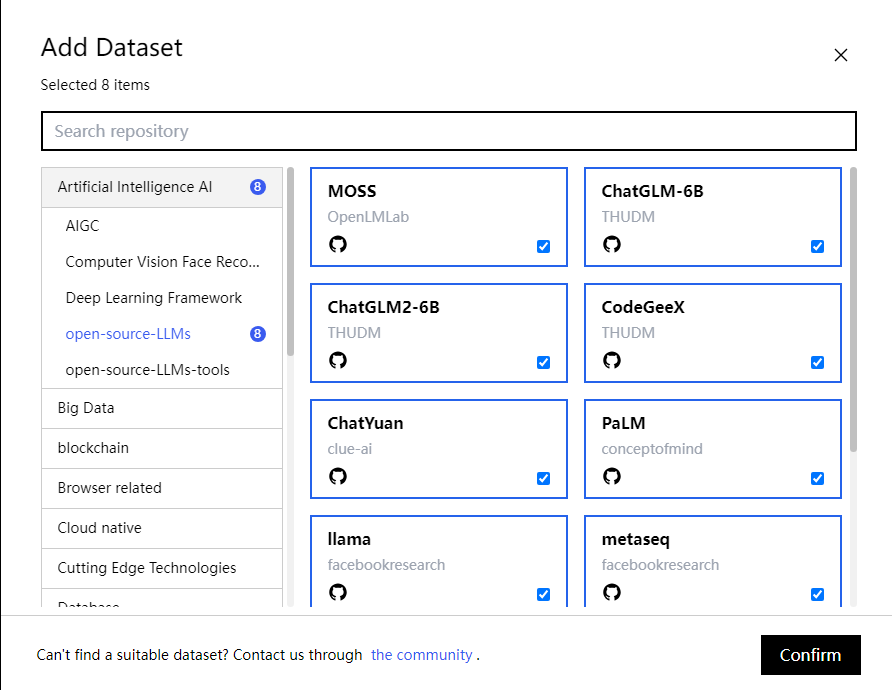
Task: Click the dataset cards scrollbar
Action: coord(853,310)
